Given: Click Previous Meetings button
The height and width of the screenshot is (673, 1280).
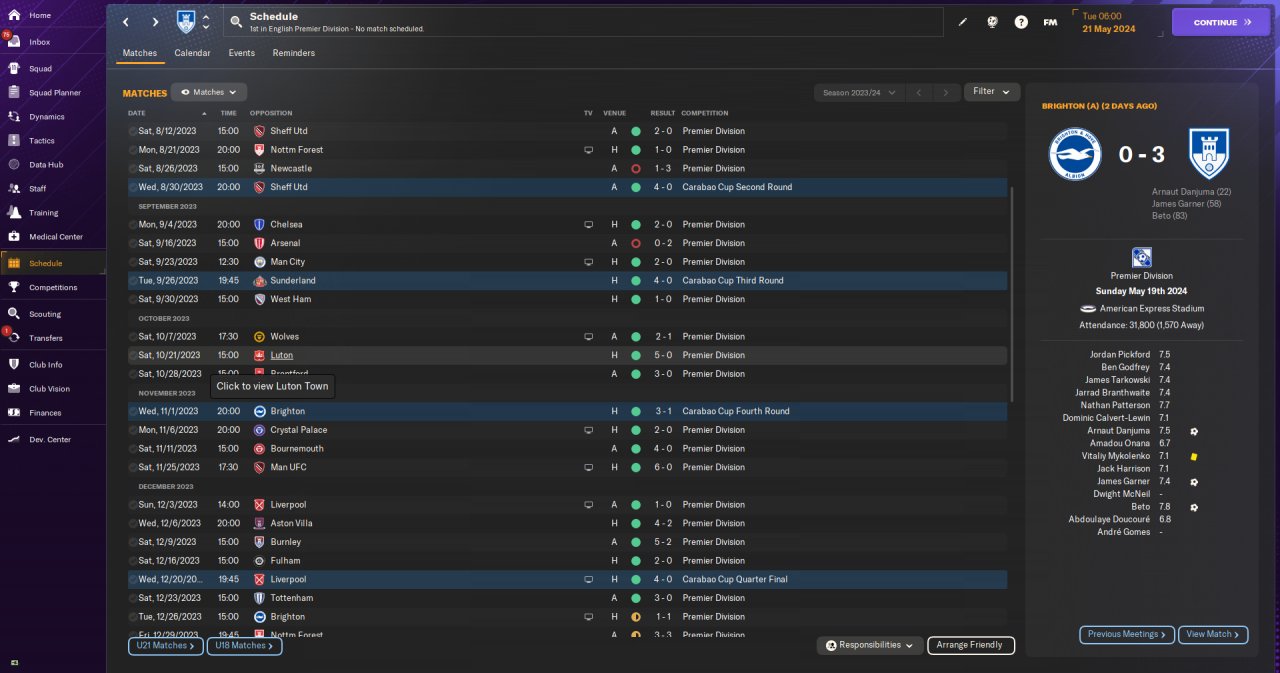Looking at the screenshot, I should click(1127, 634).
